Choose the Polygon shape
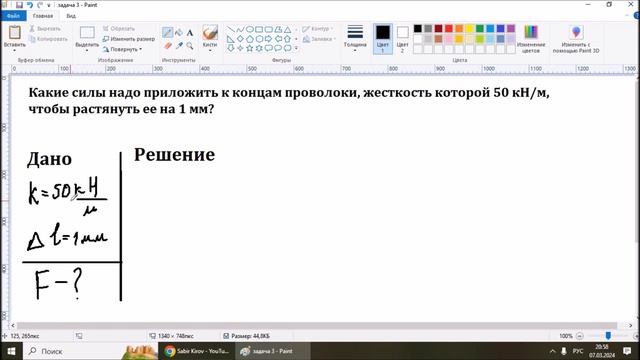640x360 pixels. click(x=278, y=29)
